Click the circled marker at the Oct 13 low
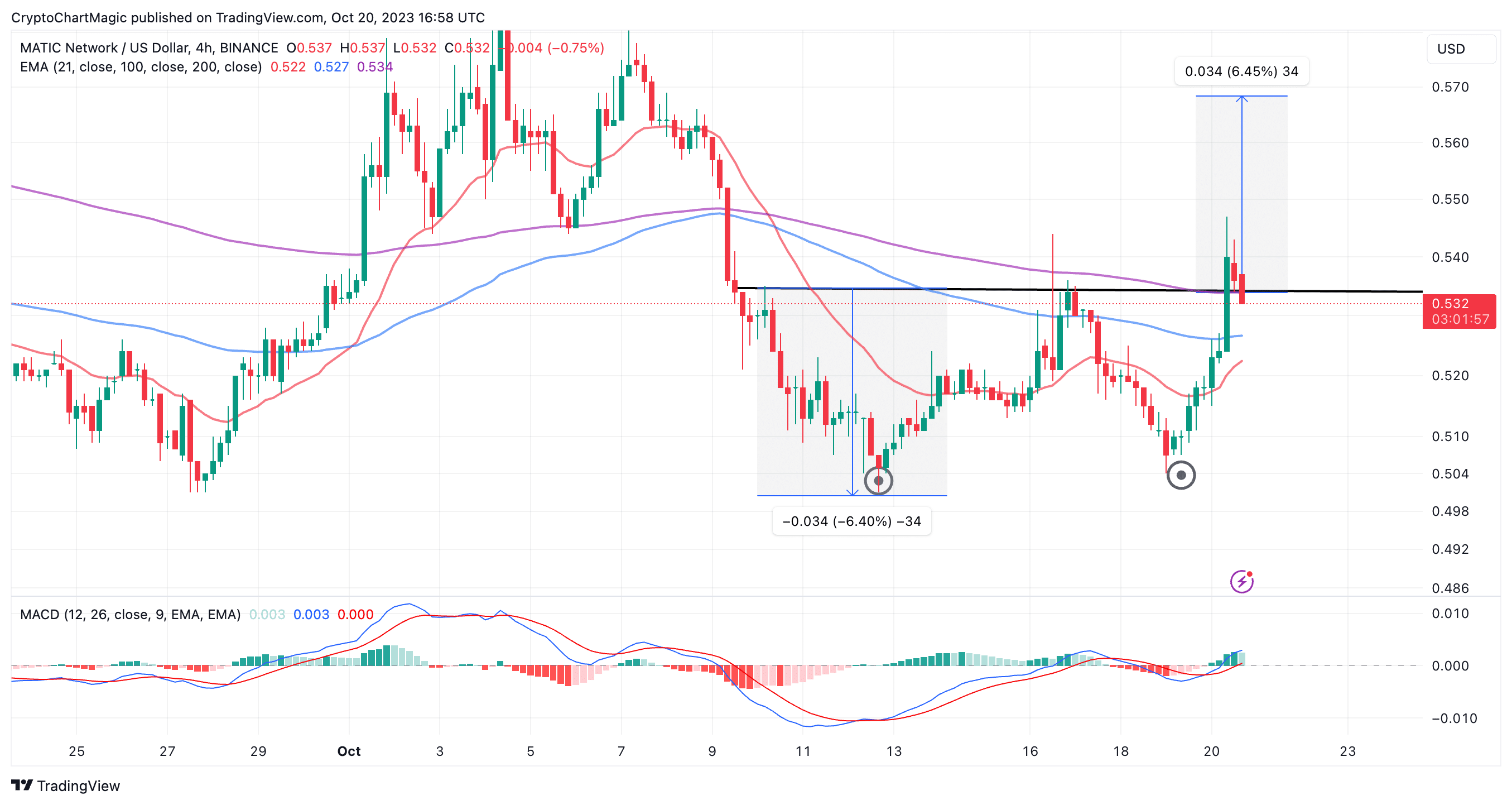The image size is (1512, 805). pyautogui.click(x=879, y=481)
